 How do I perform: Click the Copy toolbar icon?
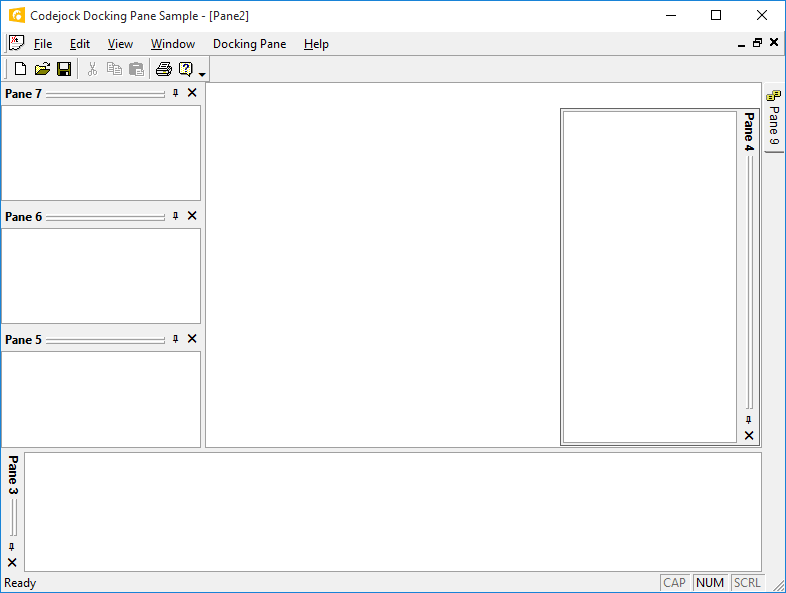coord(114,69)
